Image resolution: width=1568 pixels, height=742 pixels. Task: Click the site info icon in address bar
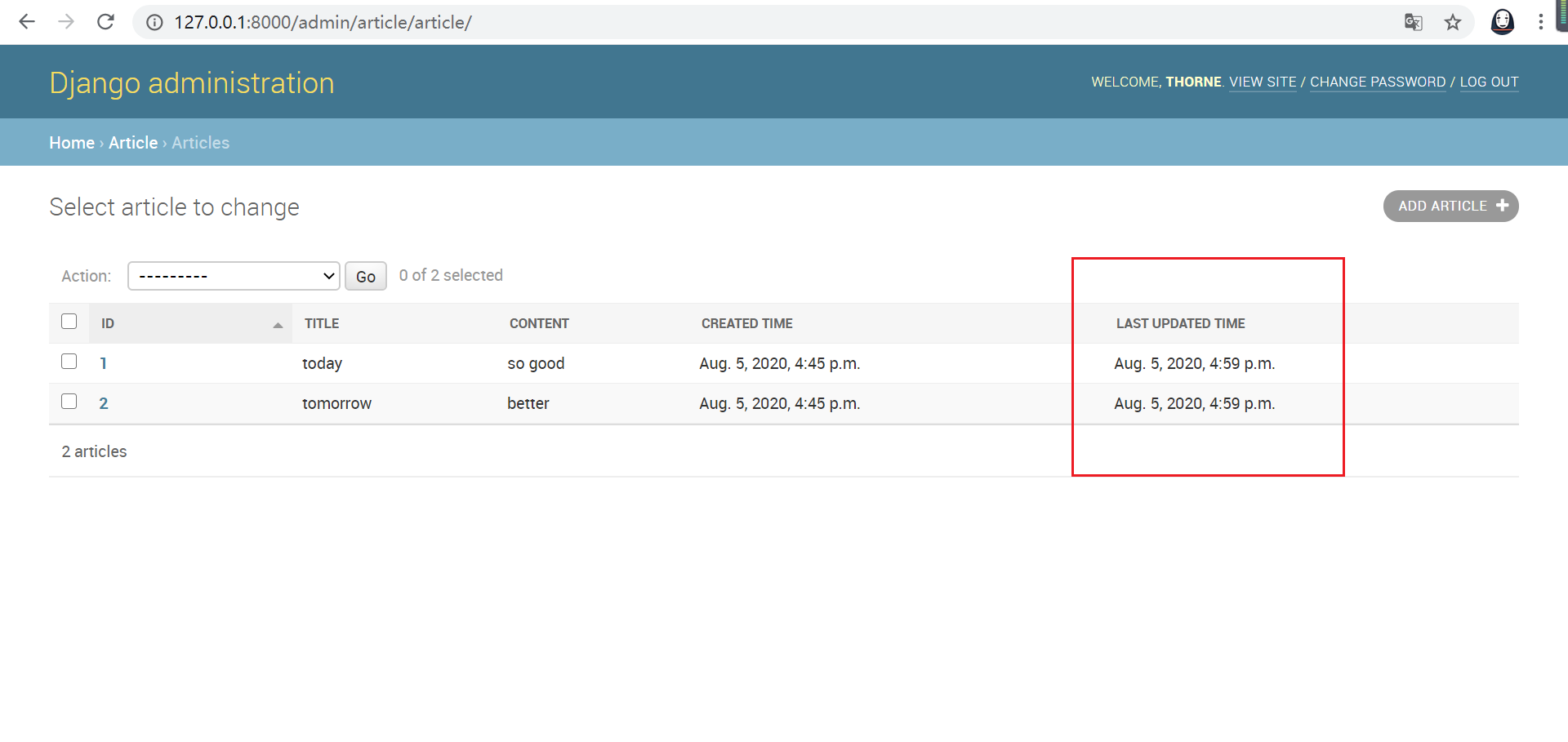[154, 23]
